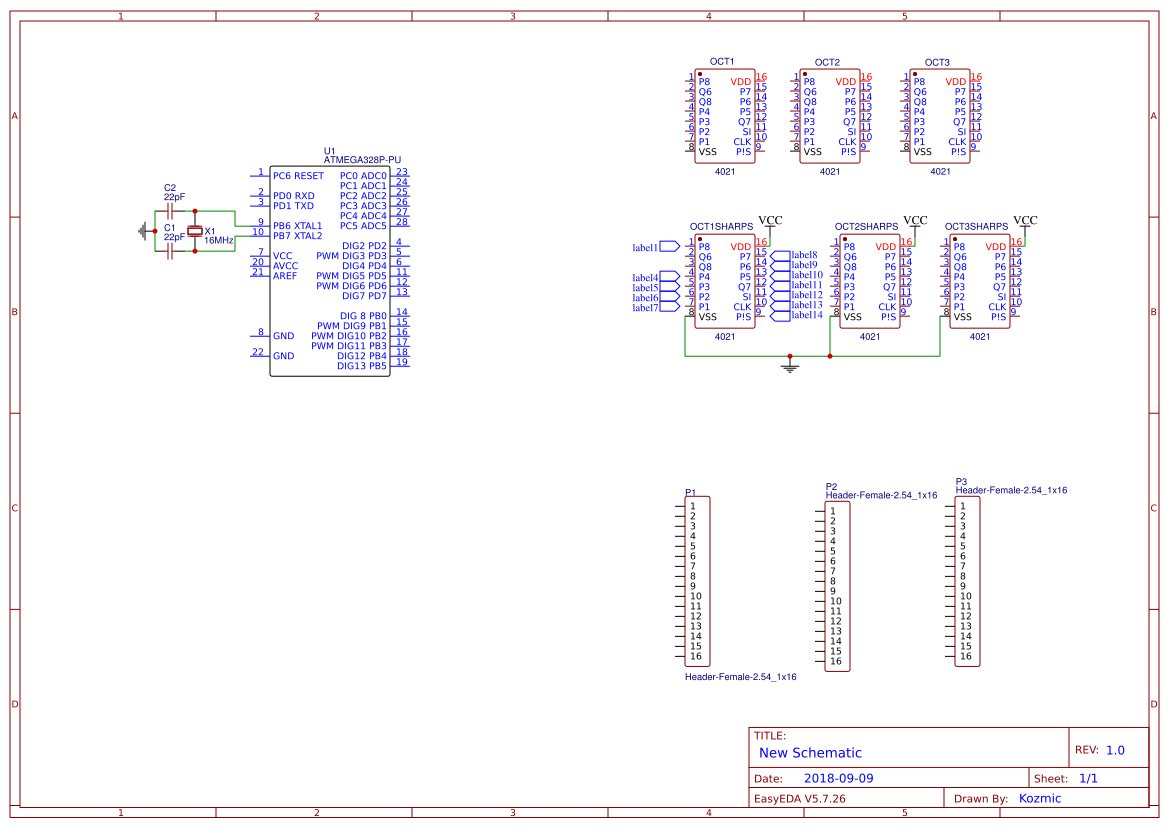The image size is (1169, 828).
Task: Select the ground symbol under the SHARPS chips
Action: tap(790, 366)
